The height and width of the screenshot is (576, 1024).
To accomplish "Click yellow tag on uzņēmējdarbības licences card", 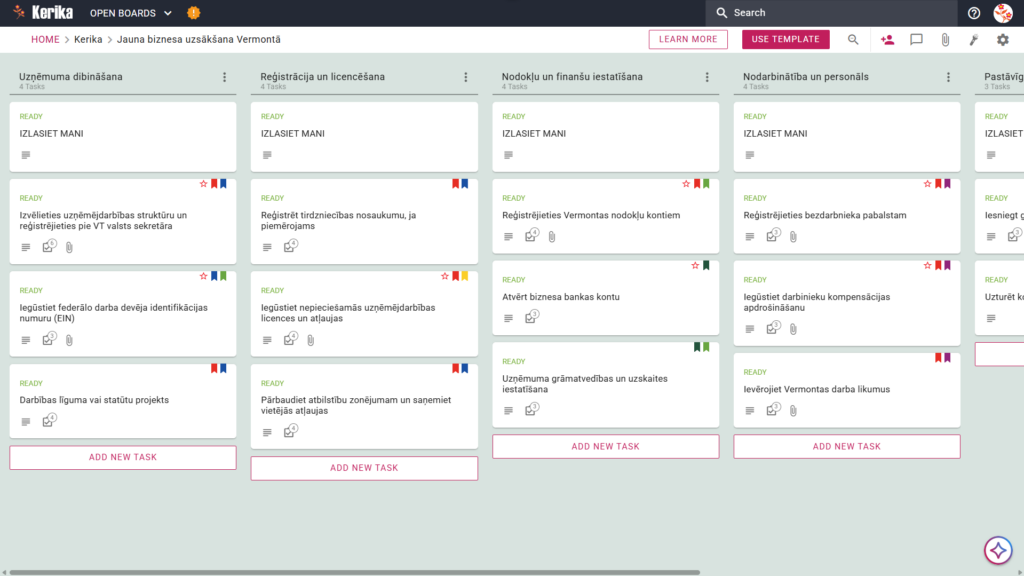I will (x=465, y=276).
